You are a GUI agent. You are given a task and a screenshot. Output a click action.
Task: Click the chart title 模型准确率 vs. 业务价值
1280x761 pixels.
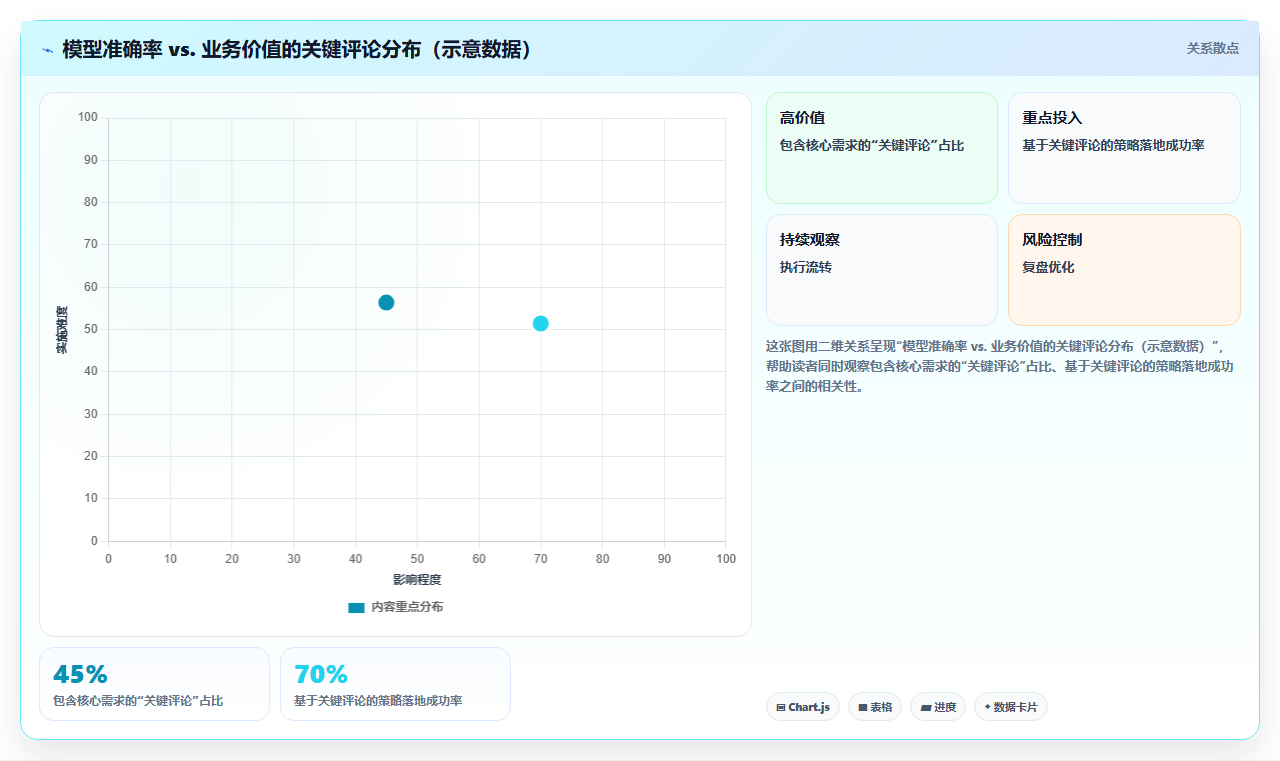(297, 49)
